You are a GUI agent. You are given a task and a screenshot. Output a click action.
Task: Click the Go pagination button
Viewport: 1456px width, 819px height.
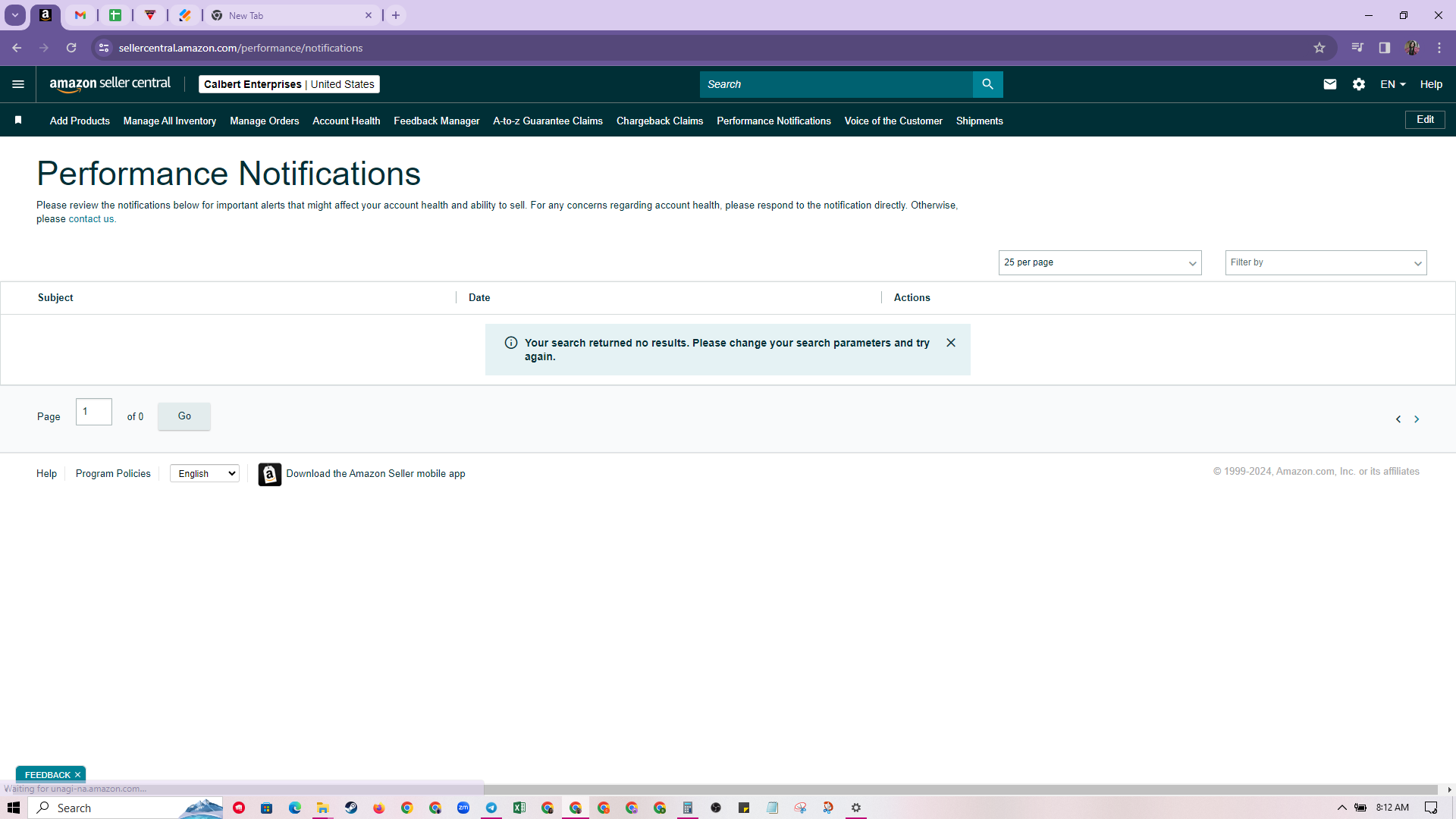point(184,416)
